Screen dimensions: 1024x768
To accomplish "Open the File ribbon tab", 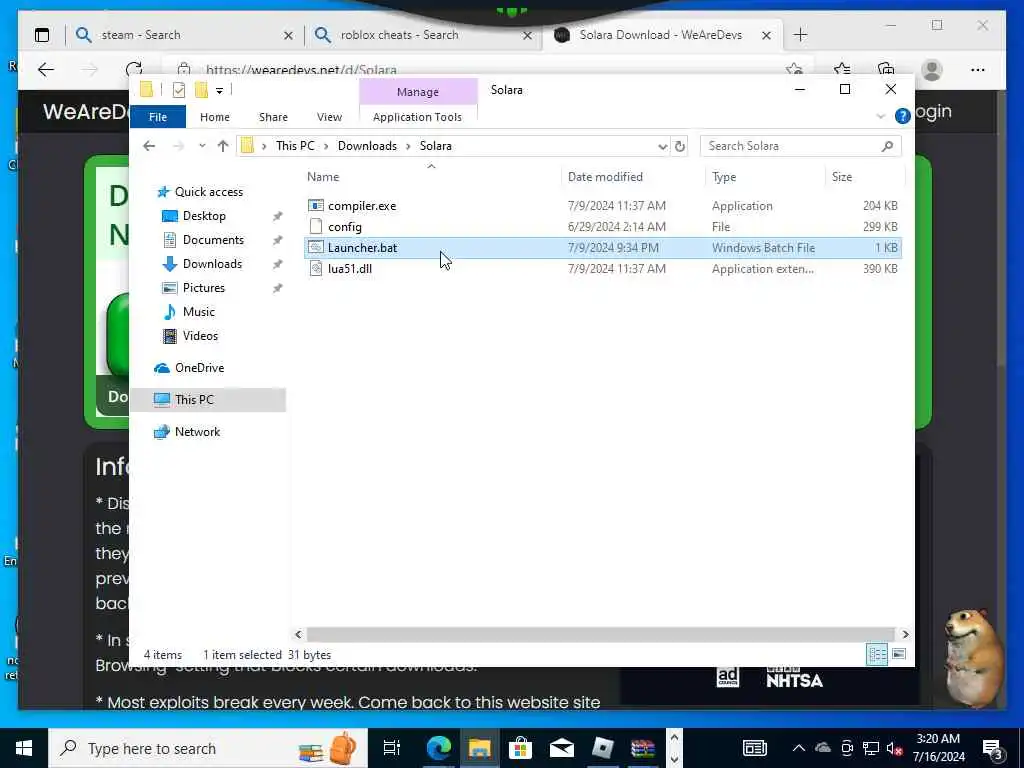I will coord(157,117).
